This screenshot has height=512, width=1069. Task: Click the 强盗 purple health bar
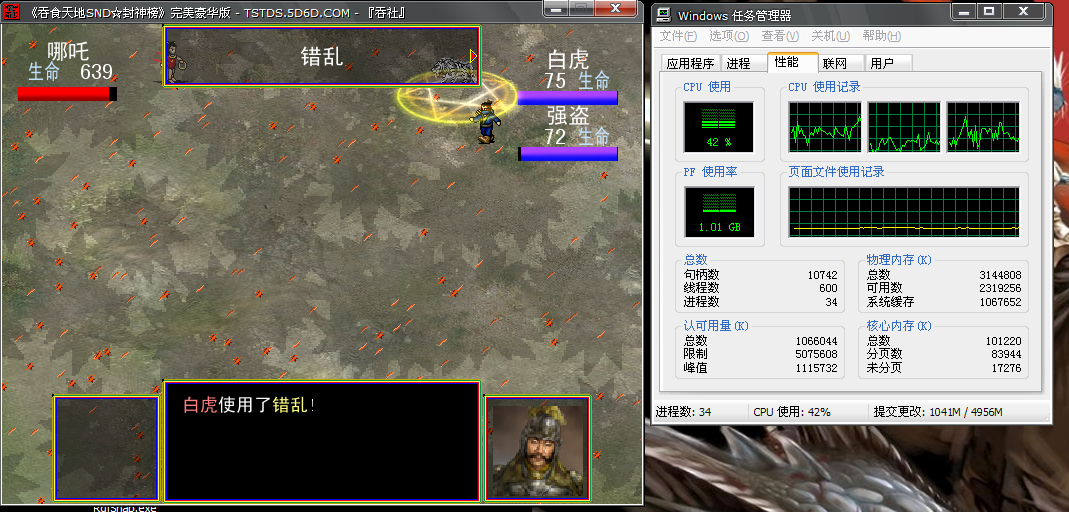pos(567,154)
